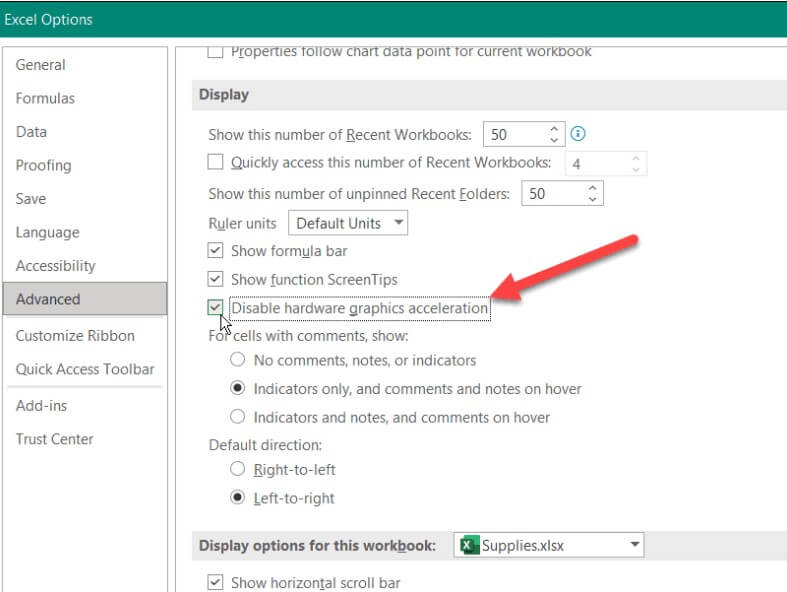Click the Excel file icon in workbook dropdown
This screenshot has height=592, width=787.
coord(469,545)
